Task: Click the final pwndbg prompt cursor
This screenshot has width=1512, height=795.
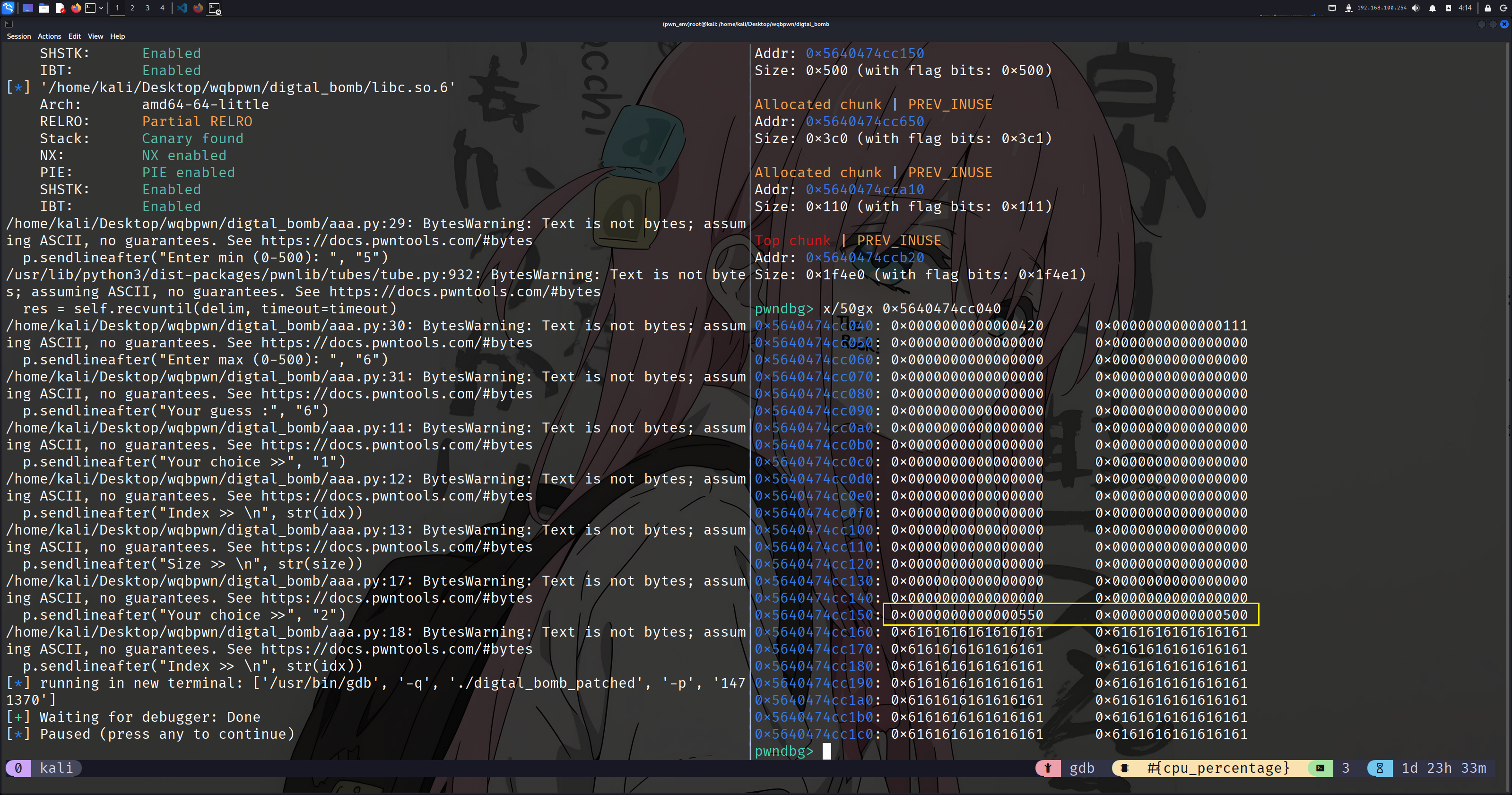Action: pos(826,751)
